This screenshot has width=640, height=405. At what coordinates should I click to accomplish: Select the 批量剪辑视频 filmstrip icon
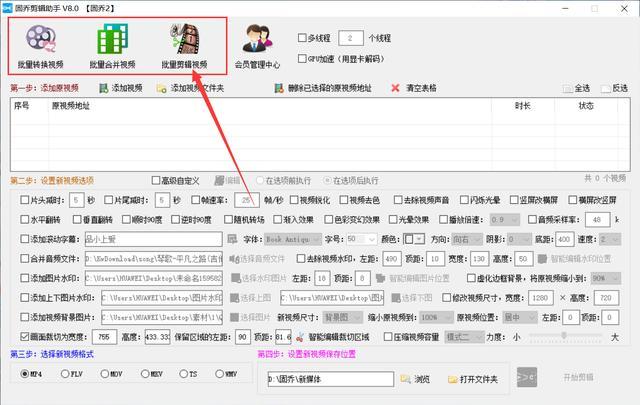(x=184, y=39)
